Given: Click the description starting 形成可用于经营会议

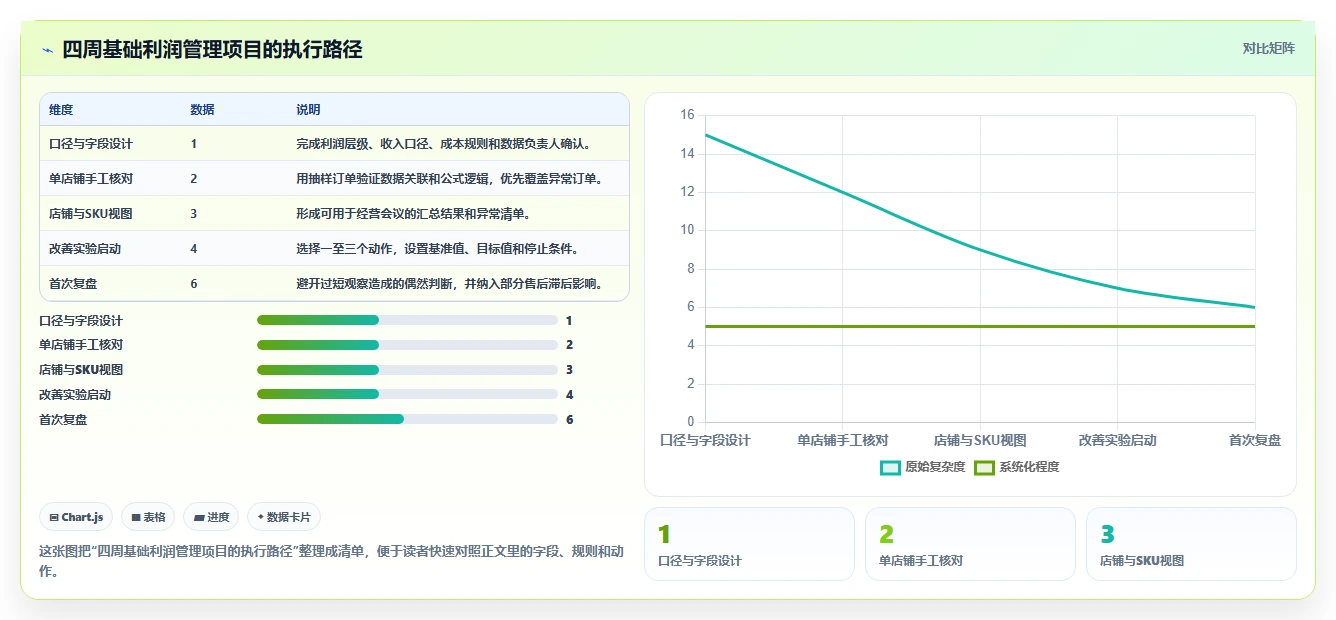Looking at the screenshot, I should (413, 214).
